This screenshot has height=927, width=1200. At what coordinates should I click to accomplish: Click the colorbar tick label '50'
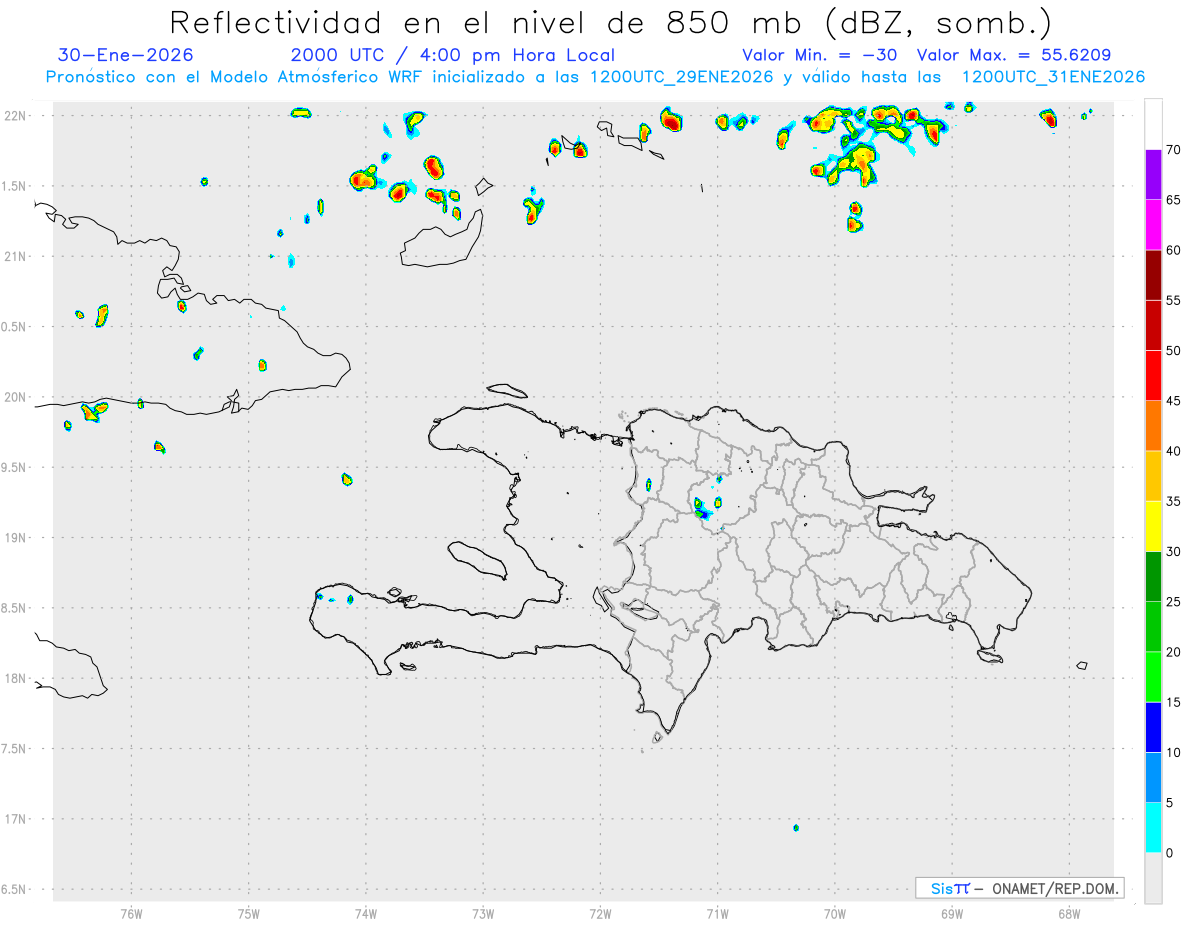(x=1174, y=351)
